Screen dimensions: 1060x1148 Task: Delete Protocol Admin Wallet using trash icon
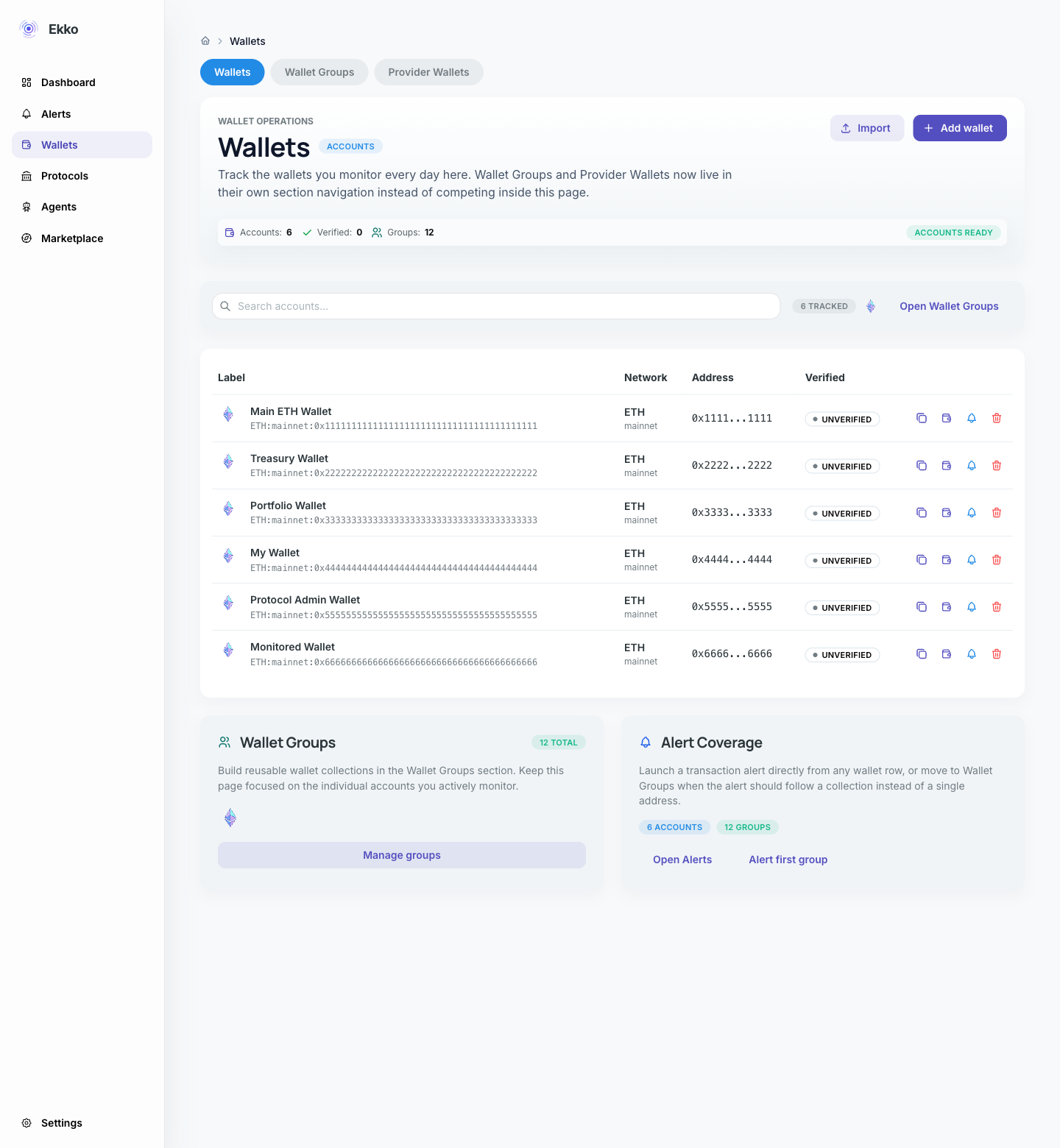click(x=997, y=606)
